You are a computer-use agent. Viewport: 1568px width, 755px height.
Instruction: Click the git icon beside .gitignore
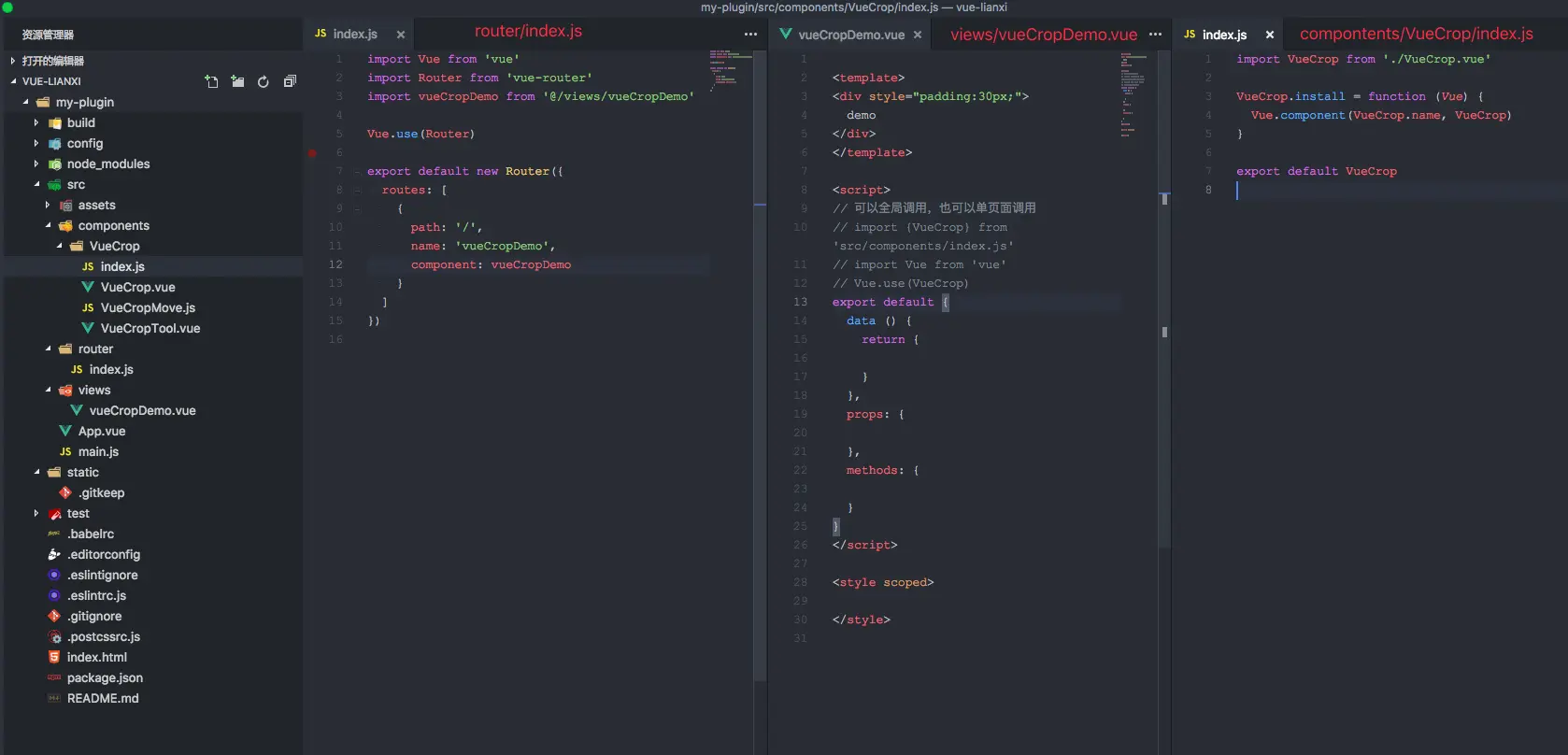pos(54,616)
